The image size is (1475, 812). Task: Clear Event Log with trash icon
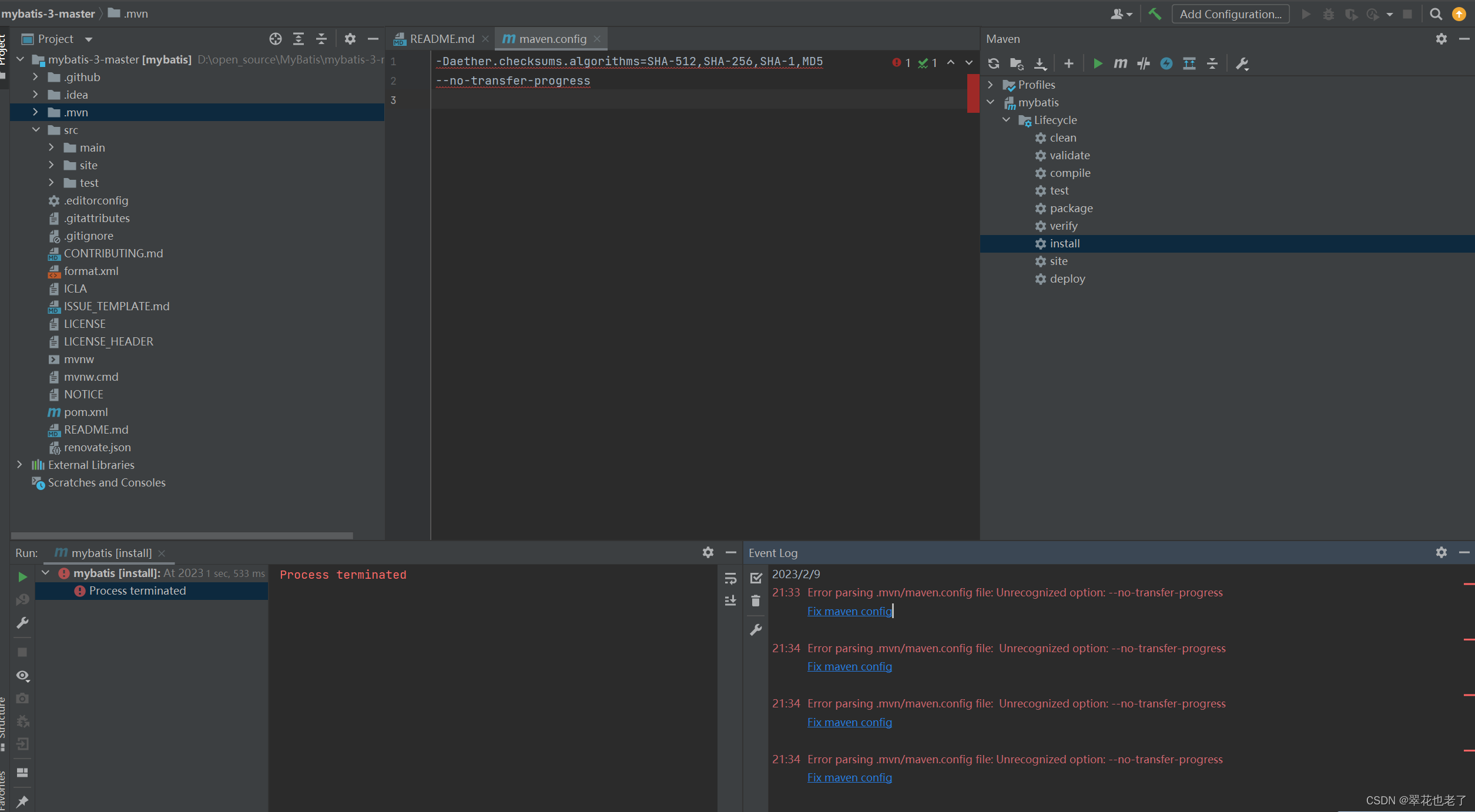756,601
